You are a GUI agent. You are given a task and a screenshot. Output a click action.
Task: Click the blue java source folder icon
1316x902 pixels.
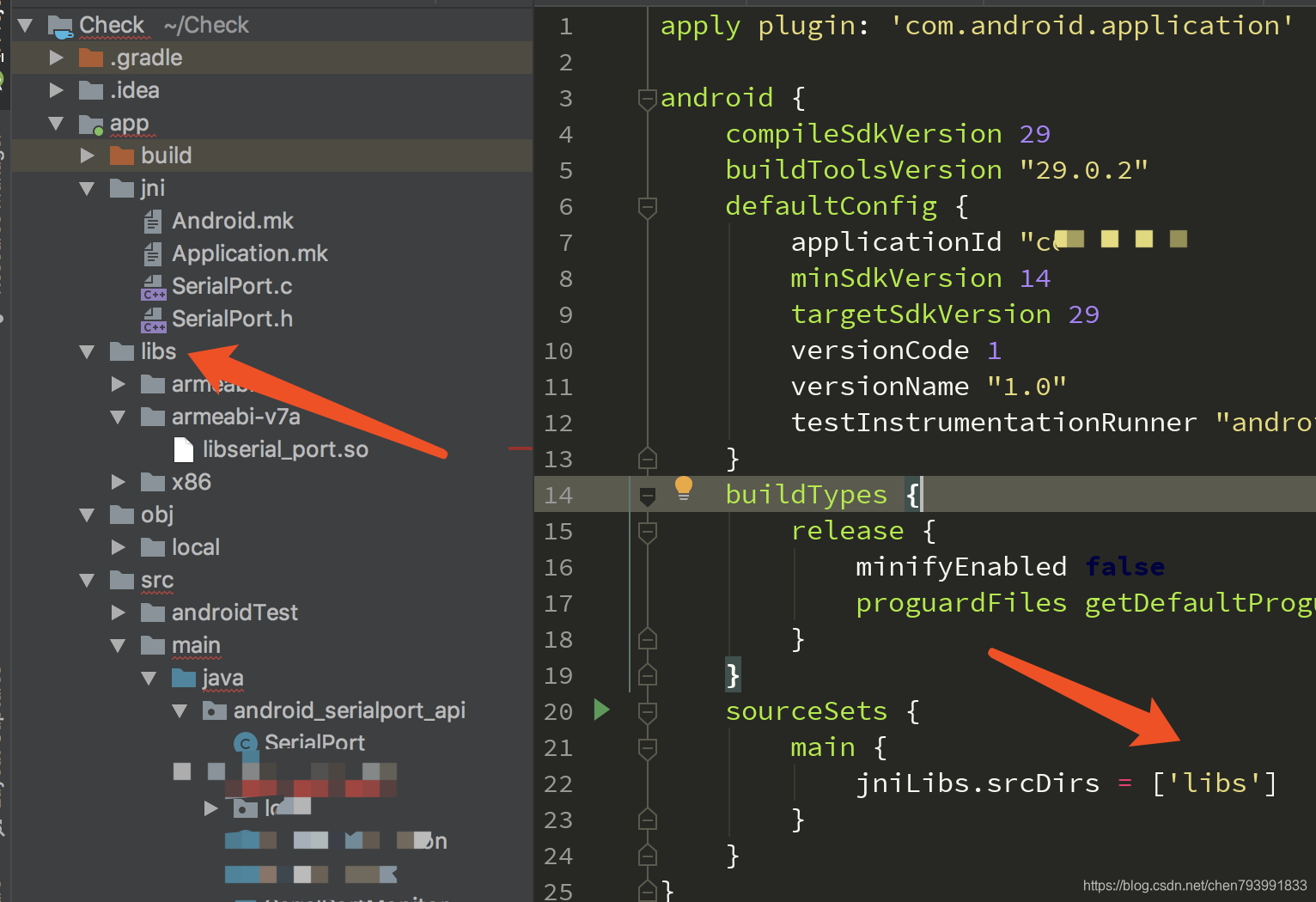tap(184, 678)
